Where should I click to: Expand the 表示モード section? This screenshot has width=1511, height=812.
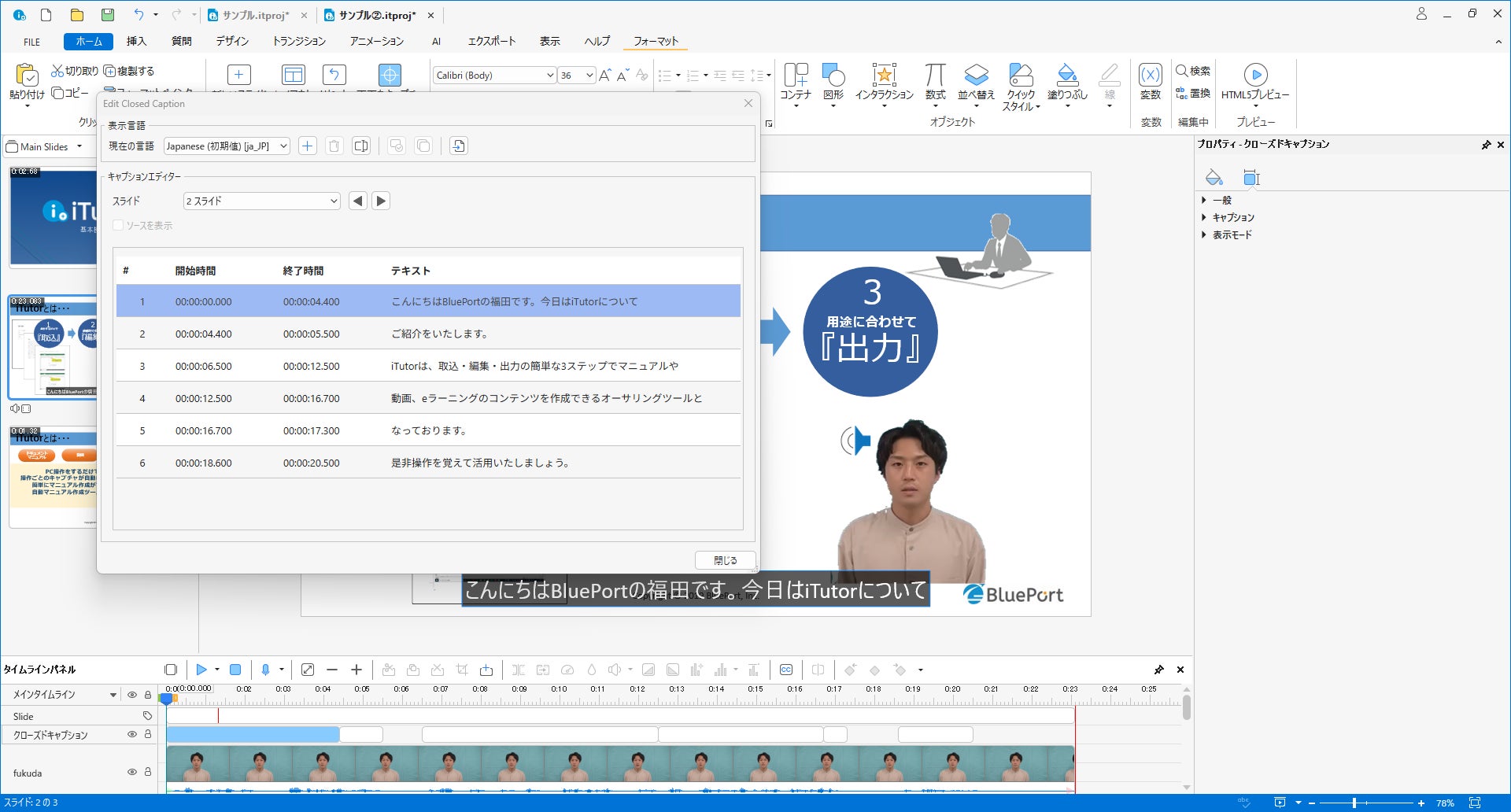[1204, 234]
